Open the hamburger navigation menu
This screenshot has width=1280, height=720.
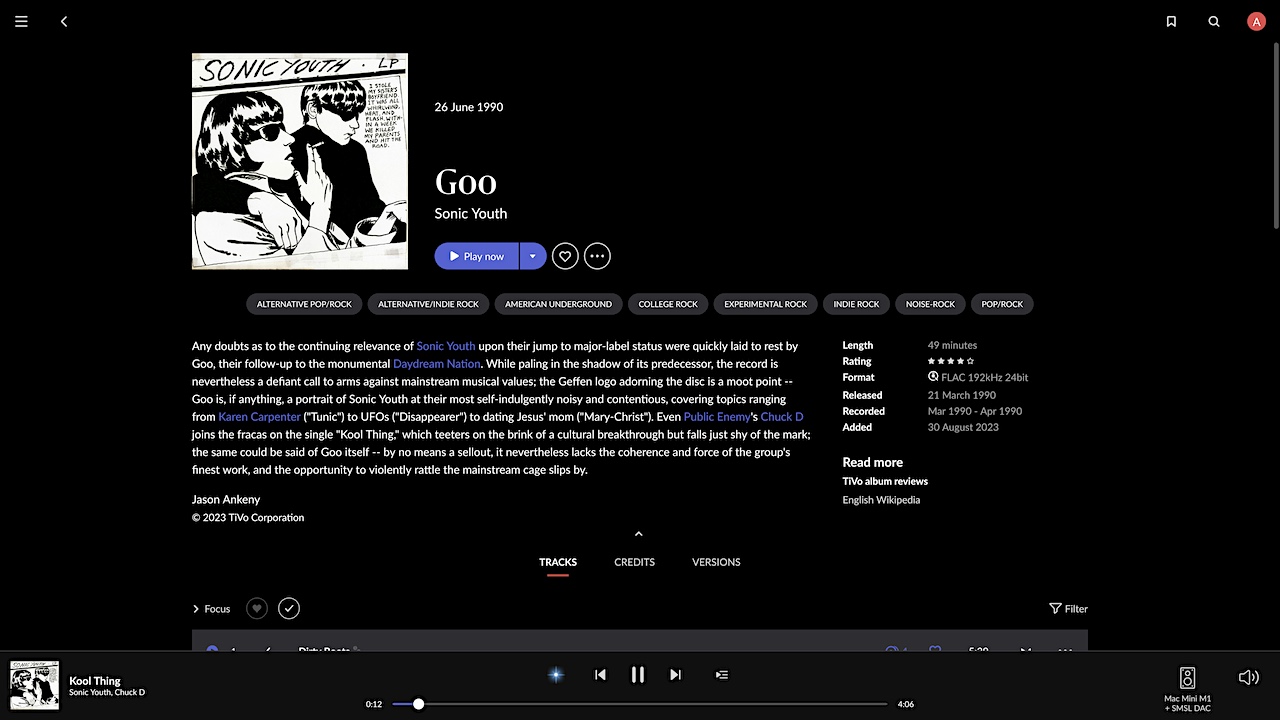coord(21,21)
